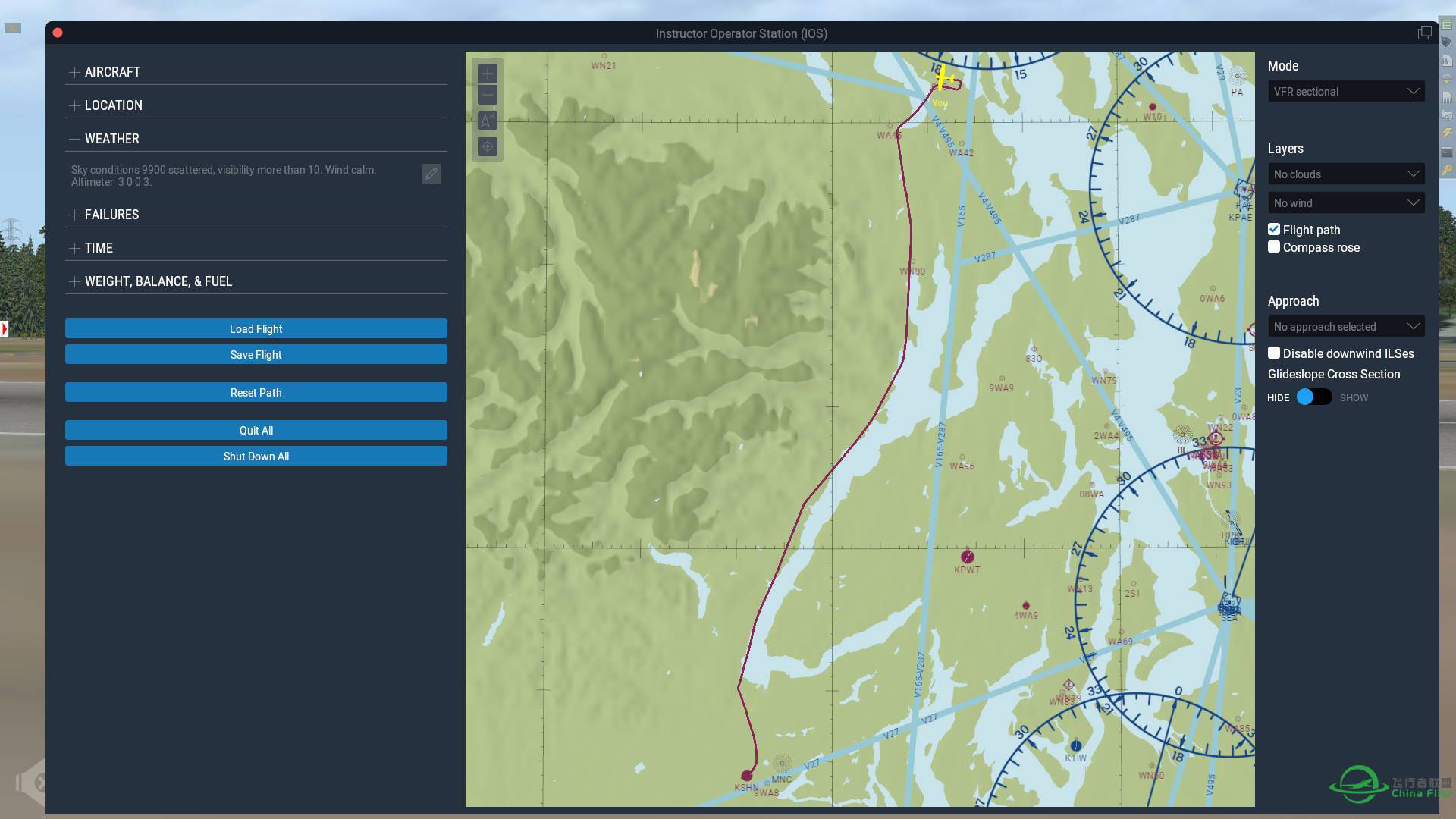Click the edit weather pencil icon
This screenshot has width=1456, height=819.
(431, 174)
